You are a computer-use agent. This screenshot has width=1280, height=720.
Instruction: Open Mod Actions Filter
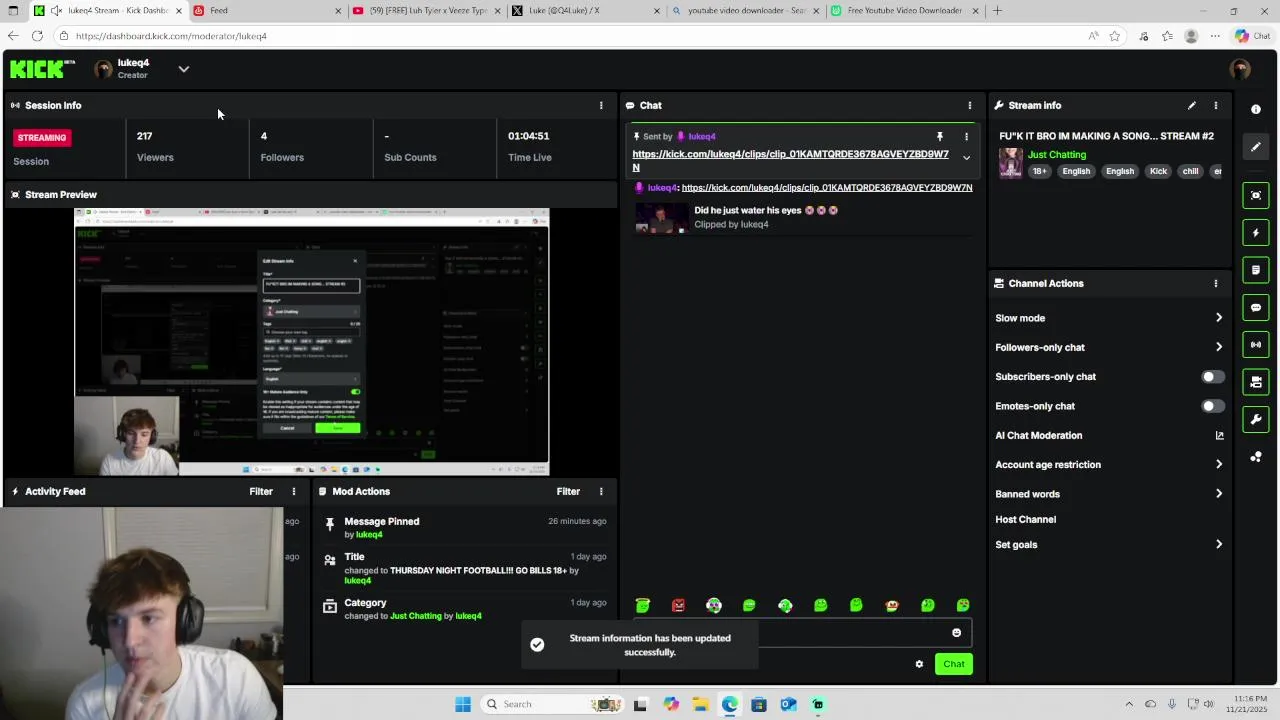point(568,491)
